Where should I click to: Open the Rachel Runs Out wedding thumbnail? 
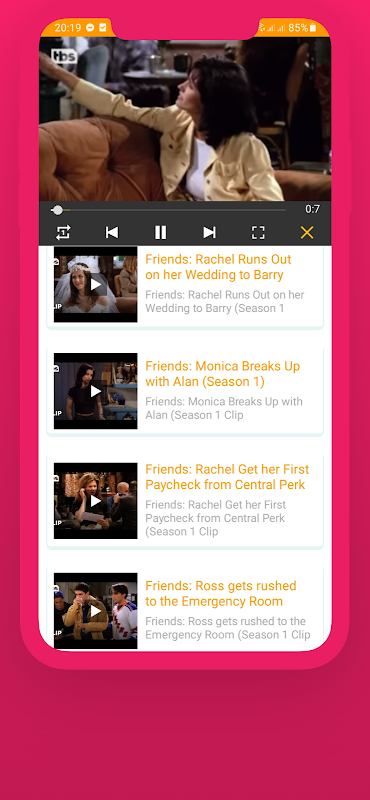(95, 285)
